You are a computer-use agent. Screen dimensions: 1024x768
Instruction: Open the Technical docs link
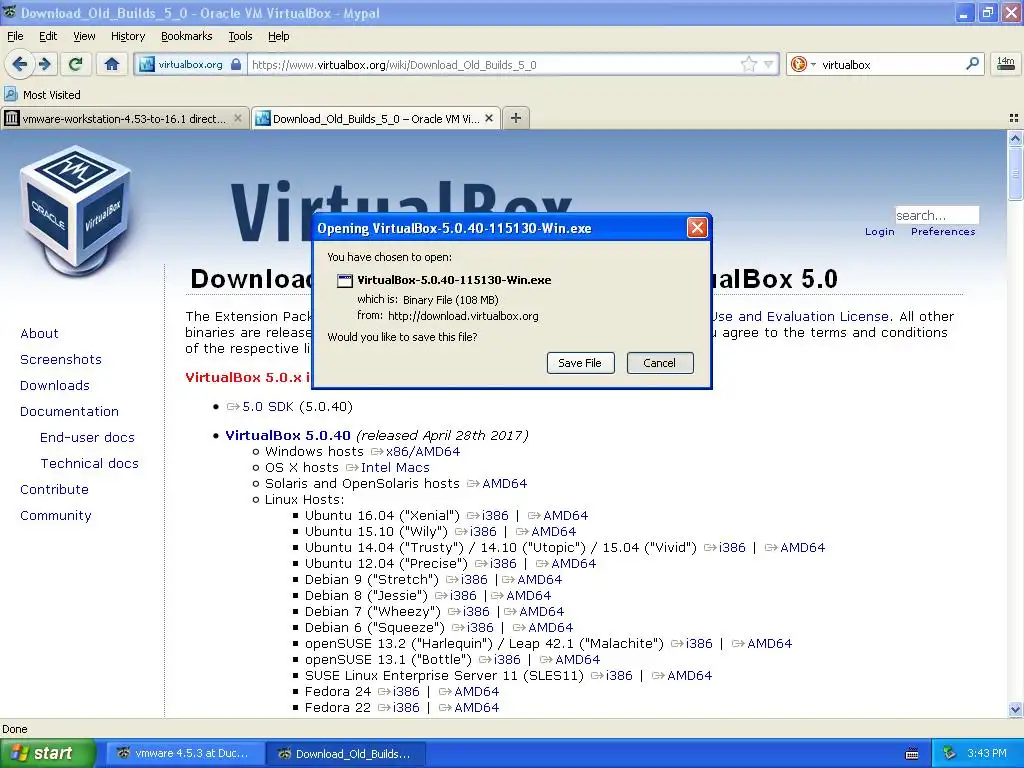(x=89, y=464)
